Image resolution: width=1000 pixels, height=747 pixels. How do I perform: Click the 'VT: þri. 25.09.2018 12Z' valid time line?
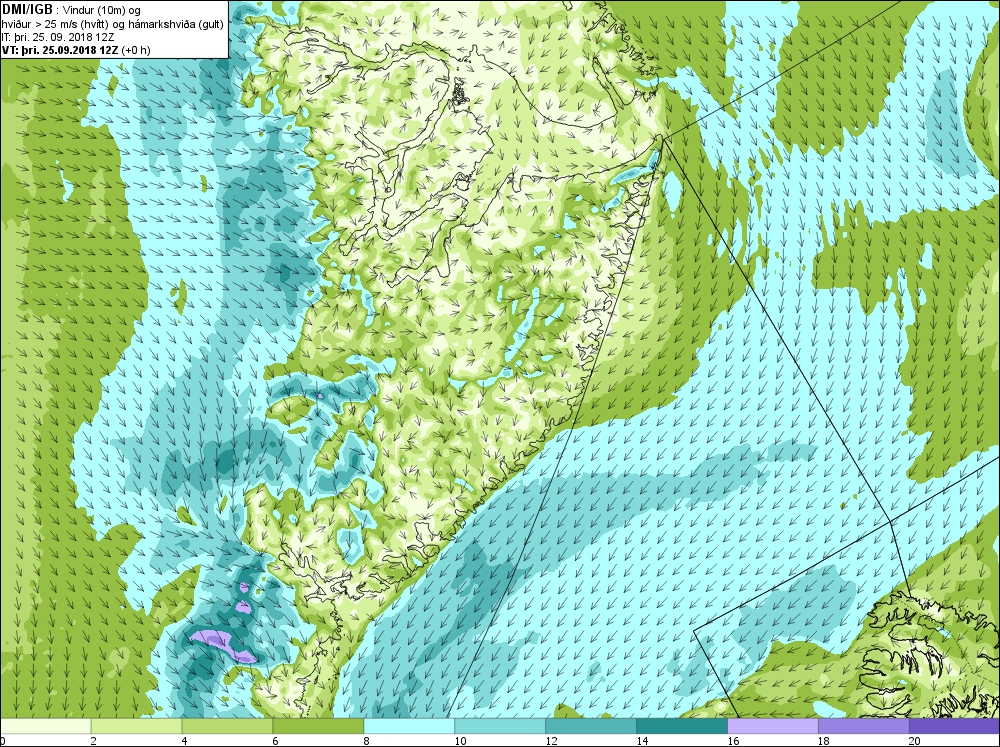point(76,50)
